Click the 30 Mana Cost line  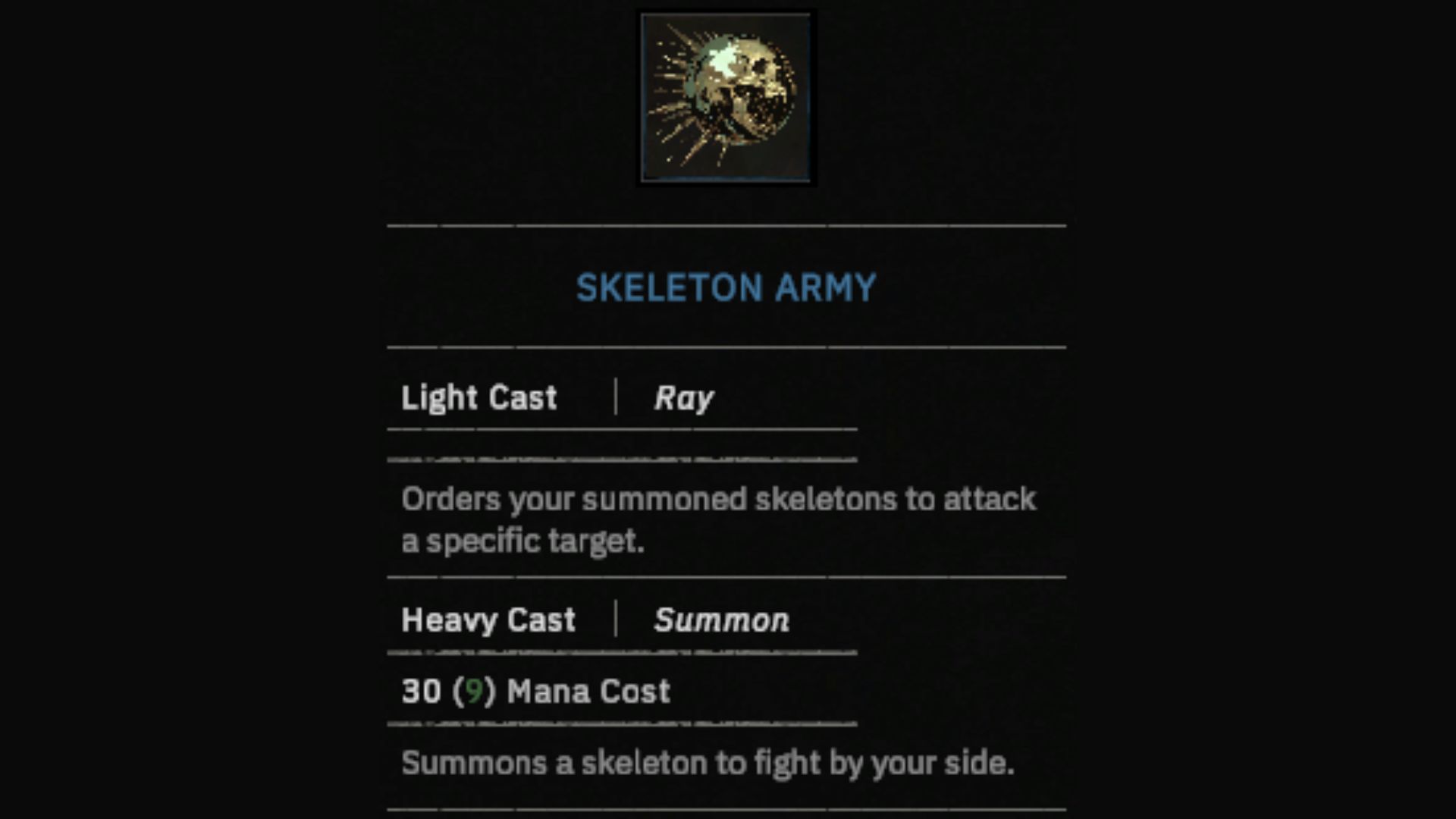[536, 692]
